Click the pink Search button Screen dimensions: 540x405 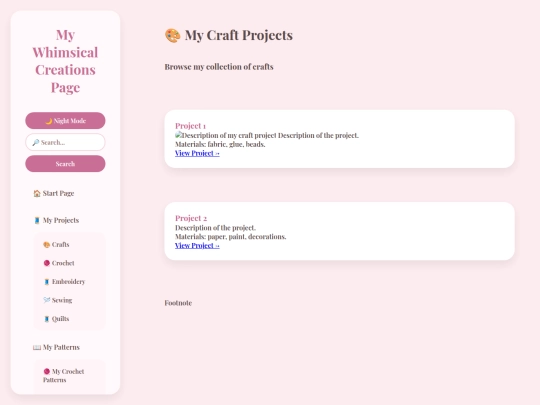click(x=65, y=164)
